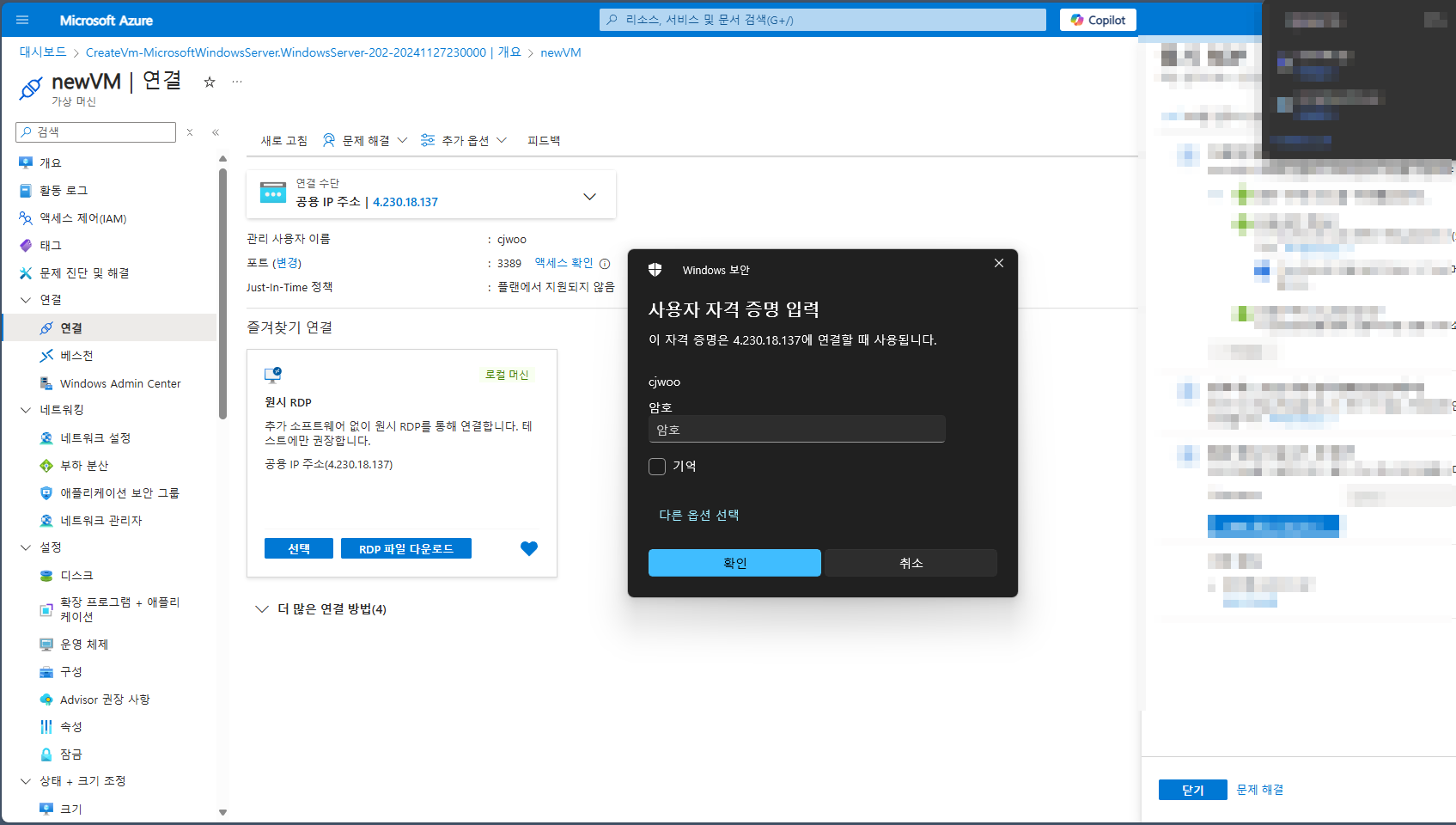
Task: Click RDP 파일 다운로드 button
Action: coord(406,548)
